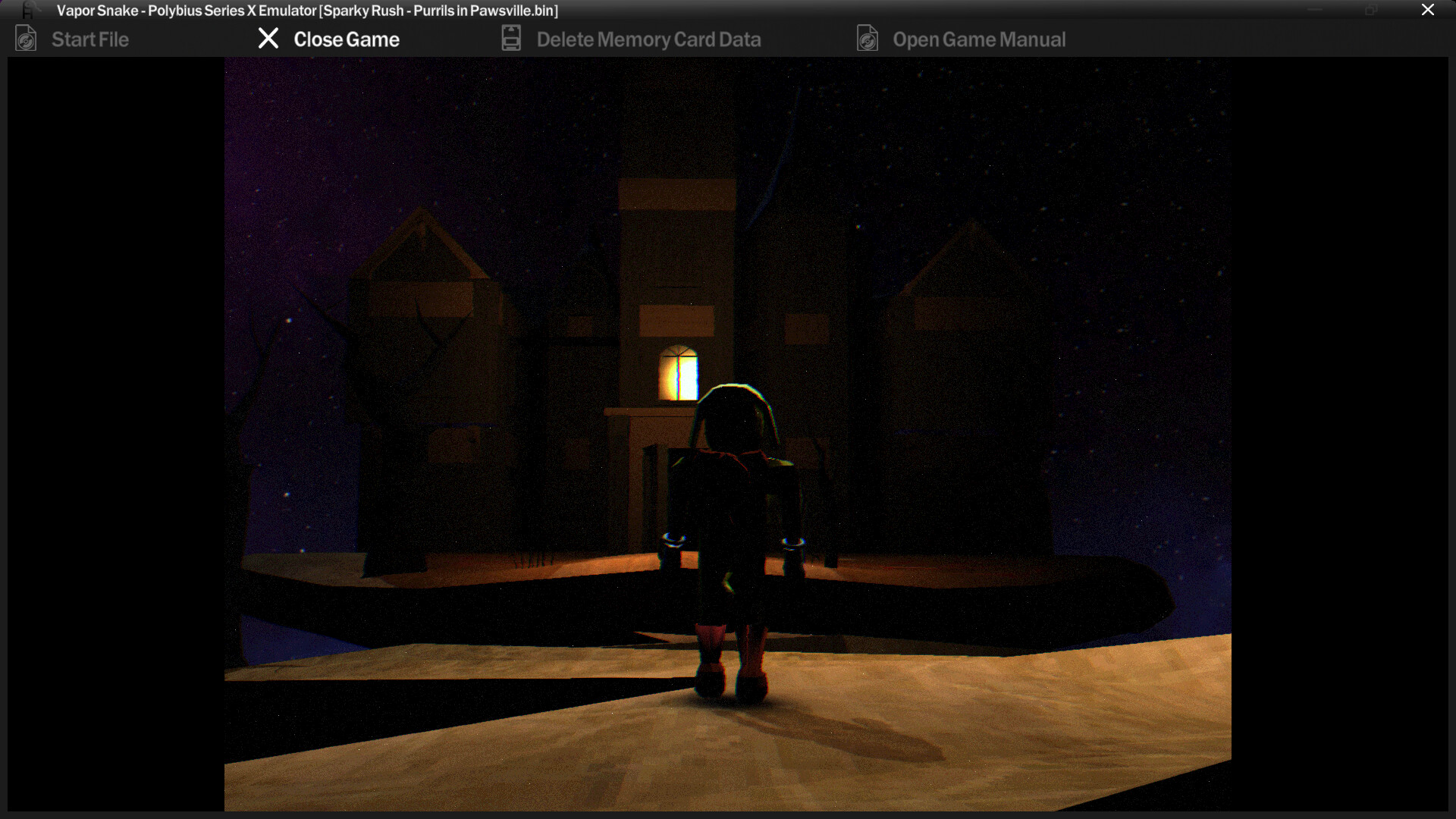This screenshot has height=819, width=1456.
Task: Close the emulator window
Action: [x=1427, y=10]
